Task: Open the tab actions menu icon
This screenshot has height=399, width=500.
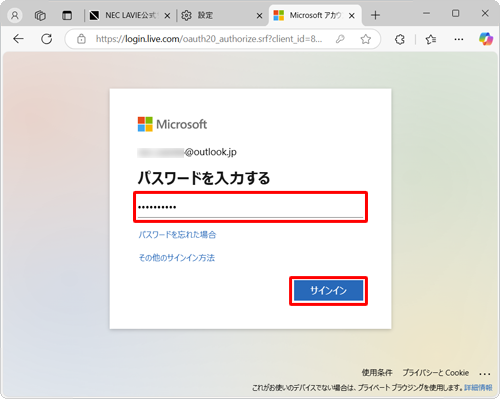Action: point(67,15)
